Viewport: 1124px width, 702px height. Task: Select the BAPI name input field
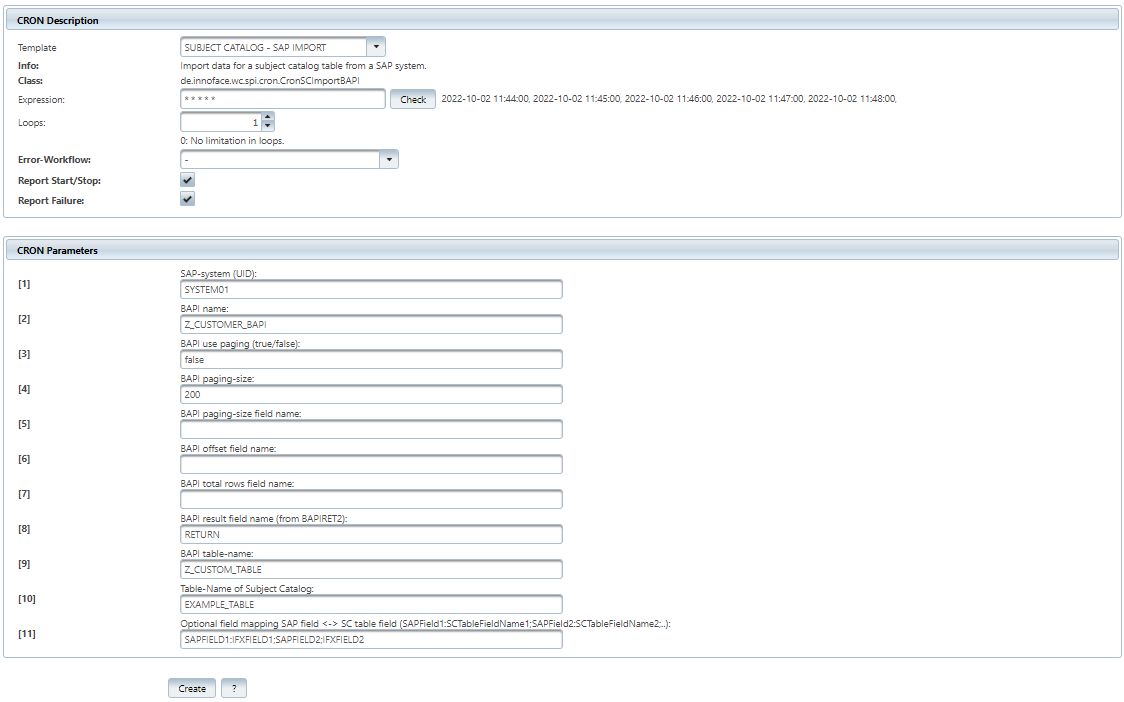point(371,325)
